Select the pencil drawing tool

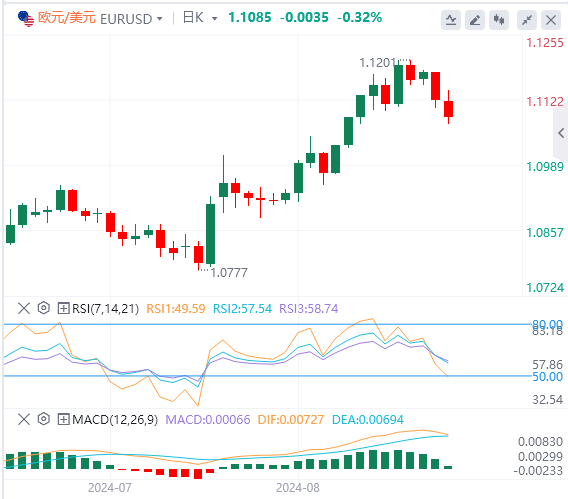[x=475, y=20]
